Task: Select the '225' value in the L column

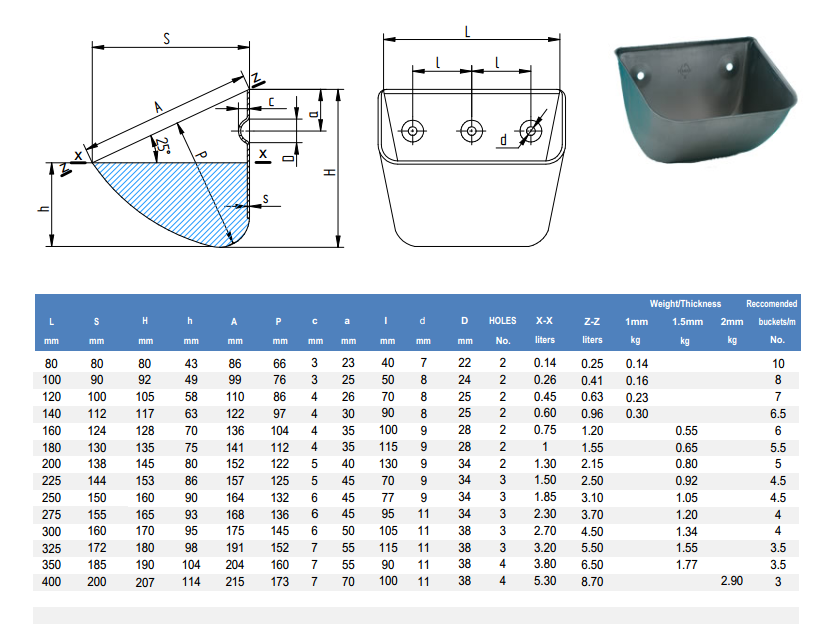Action: pos(52,481)
